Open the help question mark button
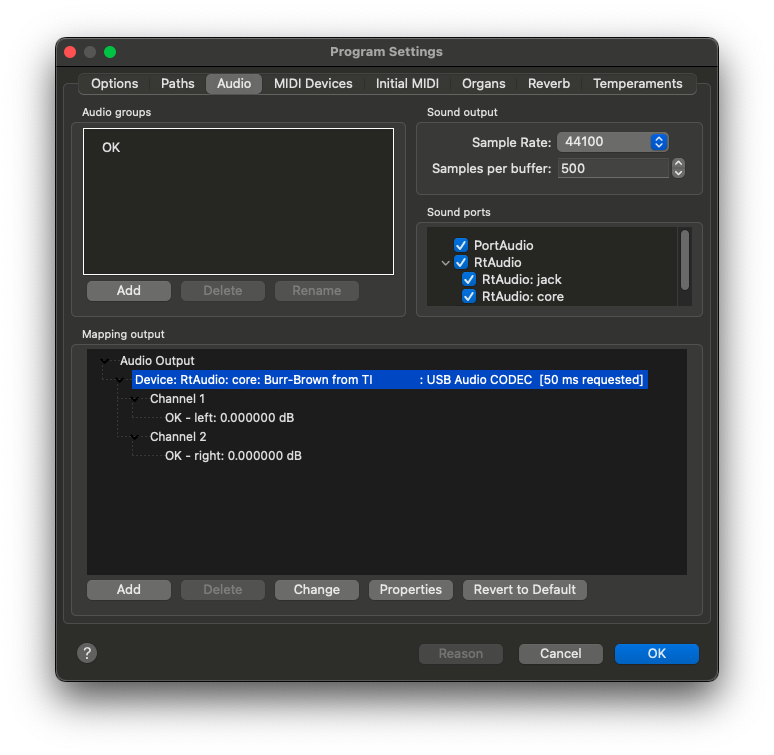Image resolution: width=774 pixels, height=755 pixels. click(87, 653)
